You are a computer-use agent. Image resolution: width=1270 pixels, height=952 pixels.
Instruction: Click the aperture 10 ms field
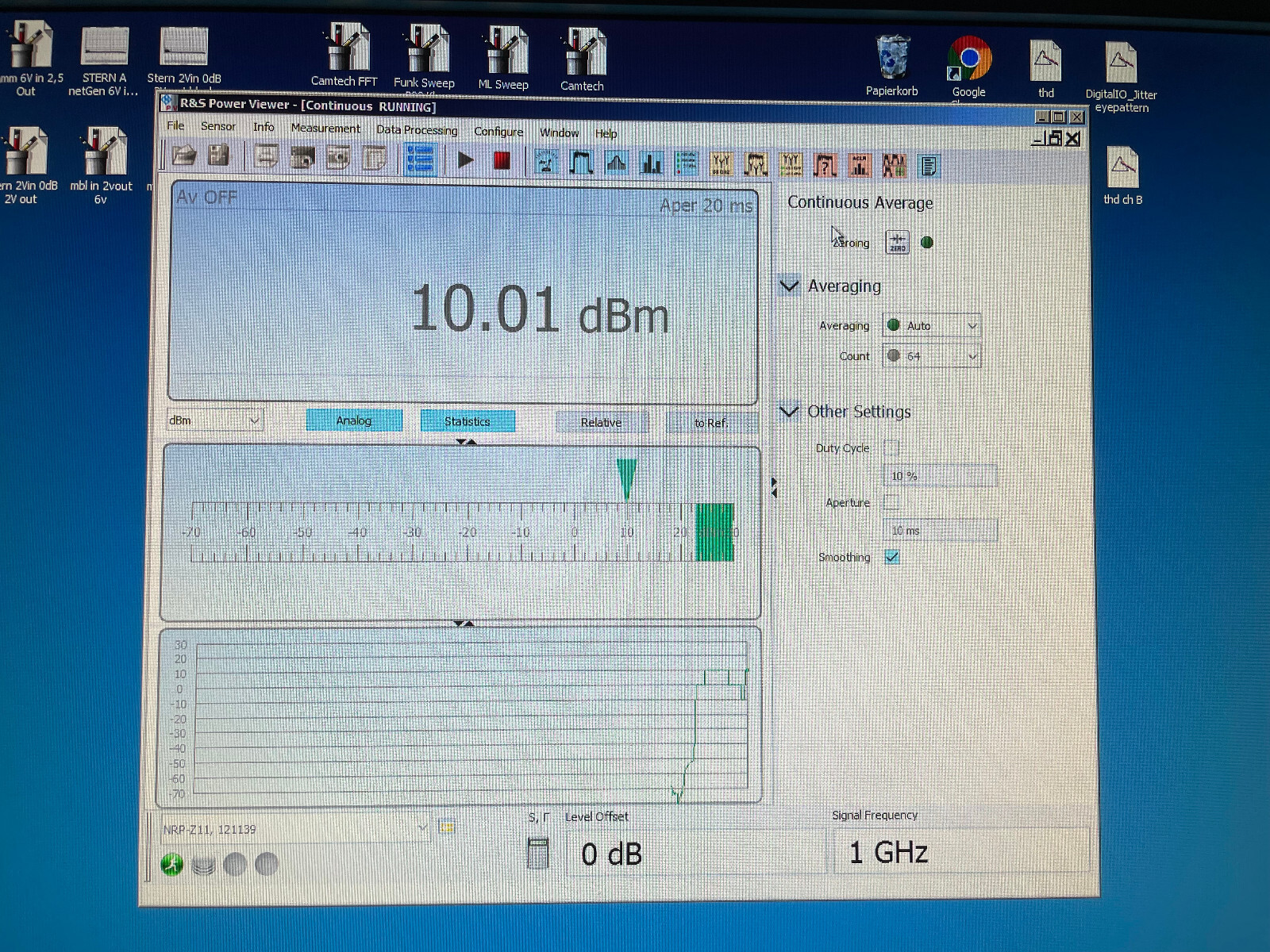[940, 530]
